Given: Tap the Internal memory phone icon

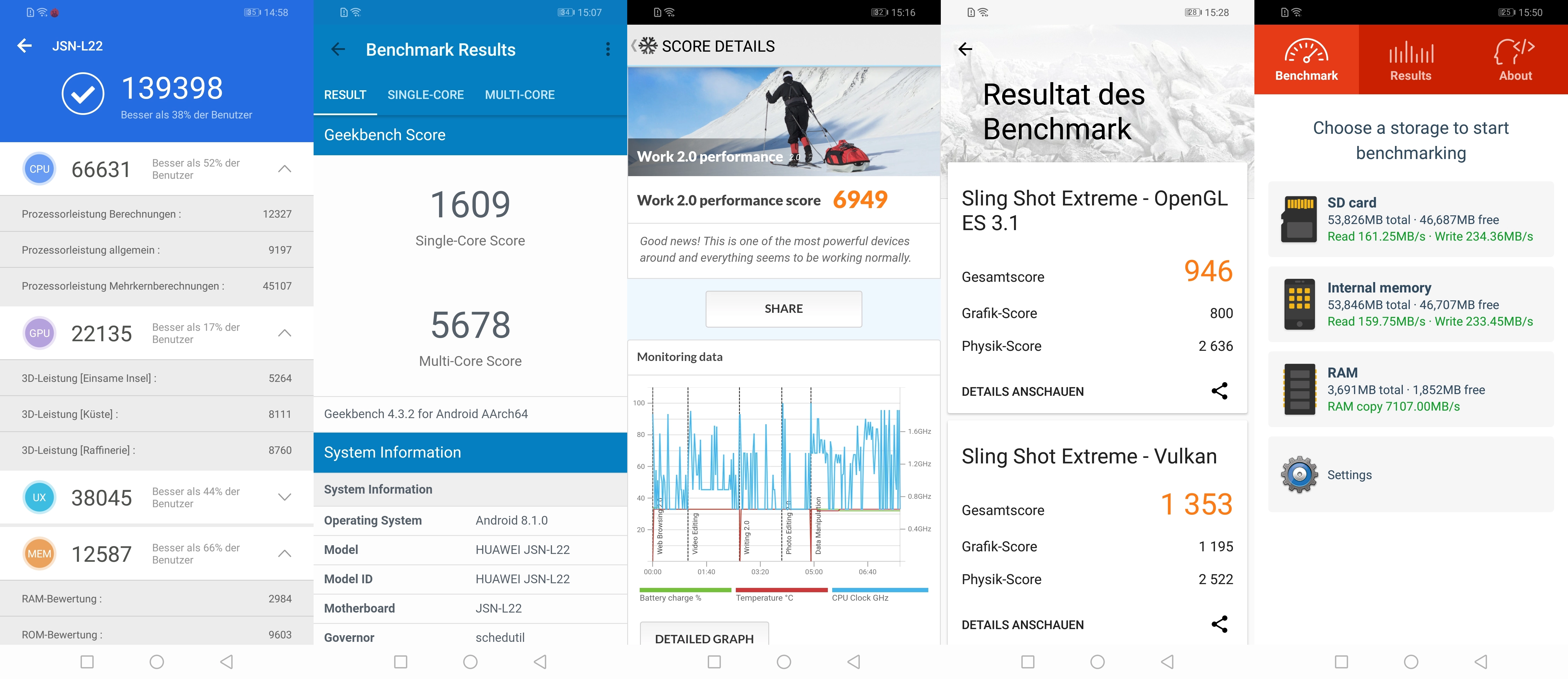Looking at the screenshot, I should [1300, 304].
